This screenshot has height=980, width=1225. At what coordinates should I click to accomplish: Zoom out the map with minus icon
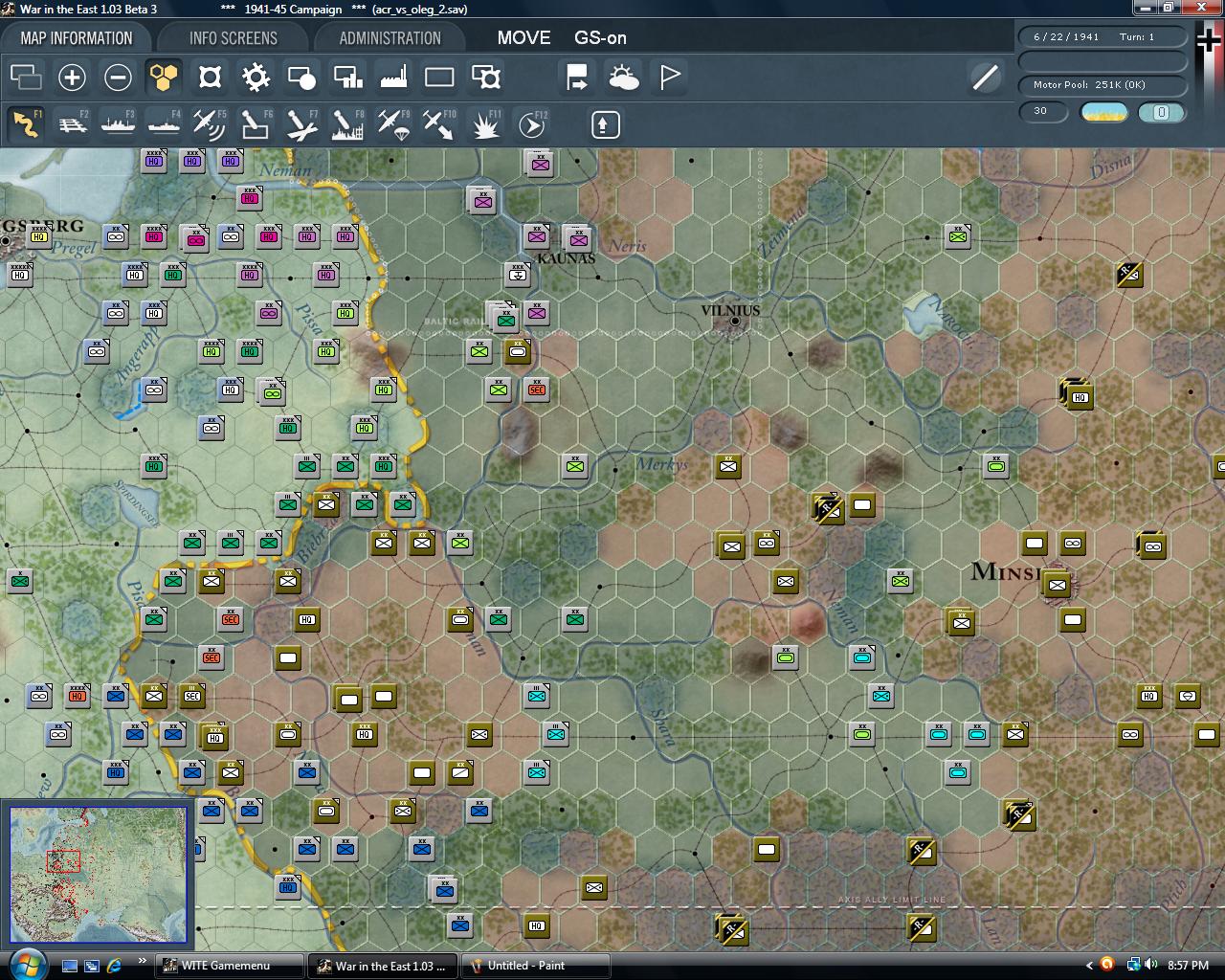pos(118,77)
